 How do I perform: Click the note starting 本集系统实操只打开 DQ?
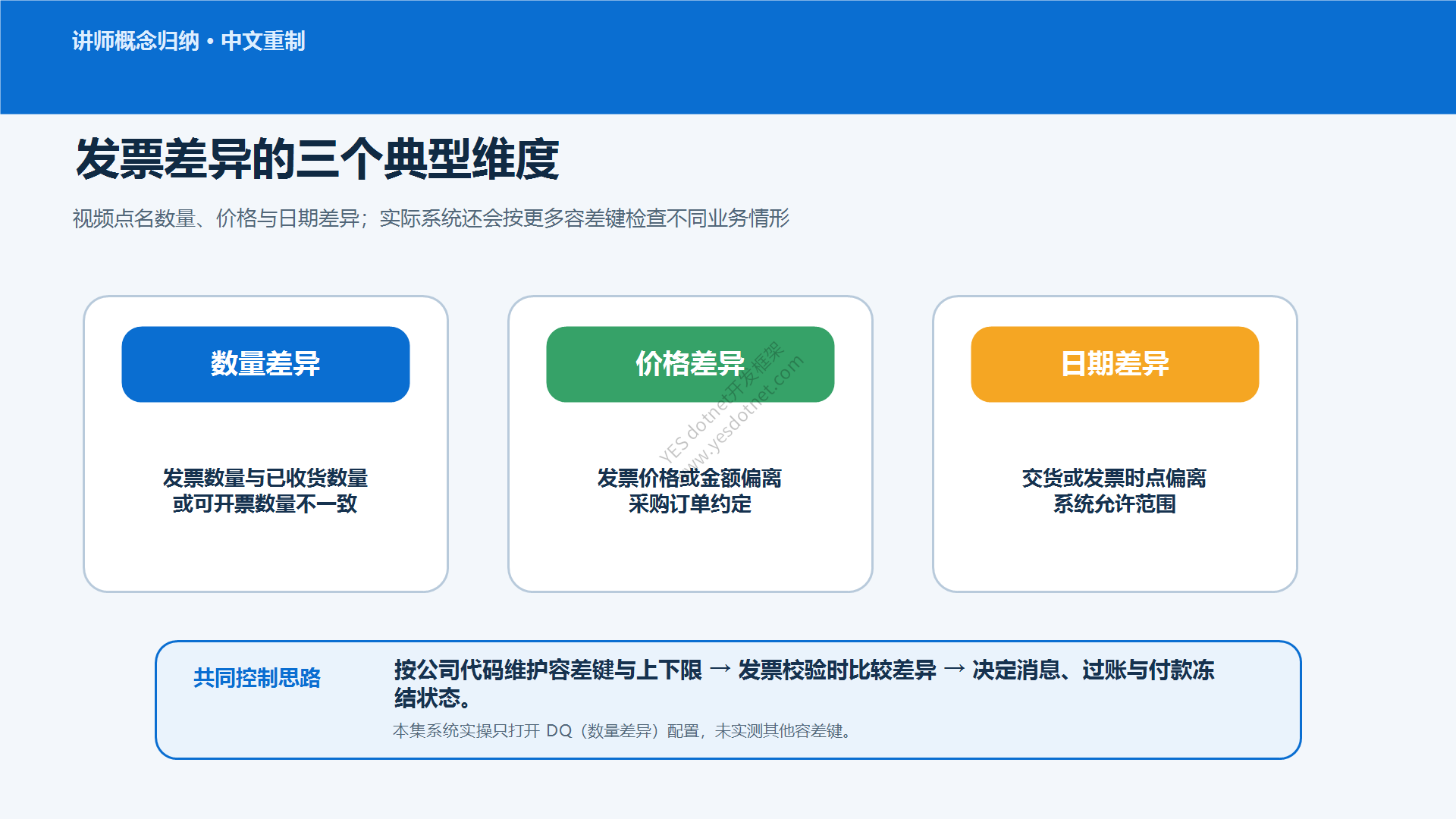point(624,731)
